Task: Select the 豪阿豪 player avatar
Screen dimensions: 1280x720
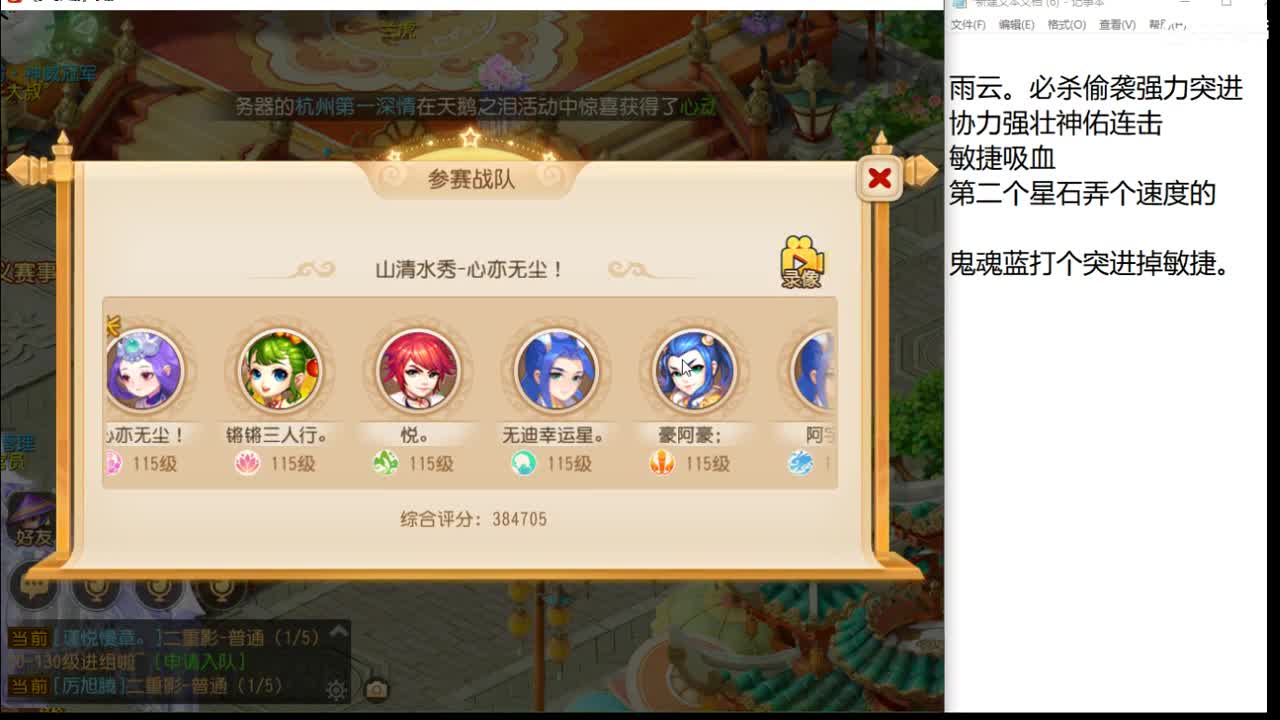Action: coord(693,370)
